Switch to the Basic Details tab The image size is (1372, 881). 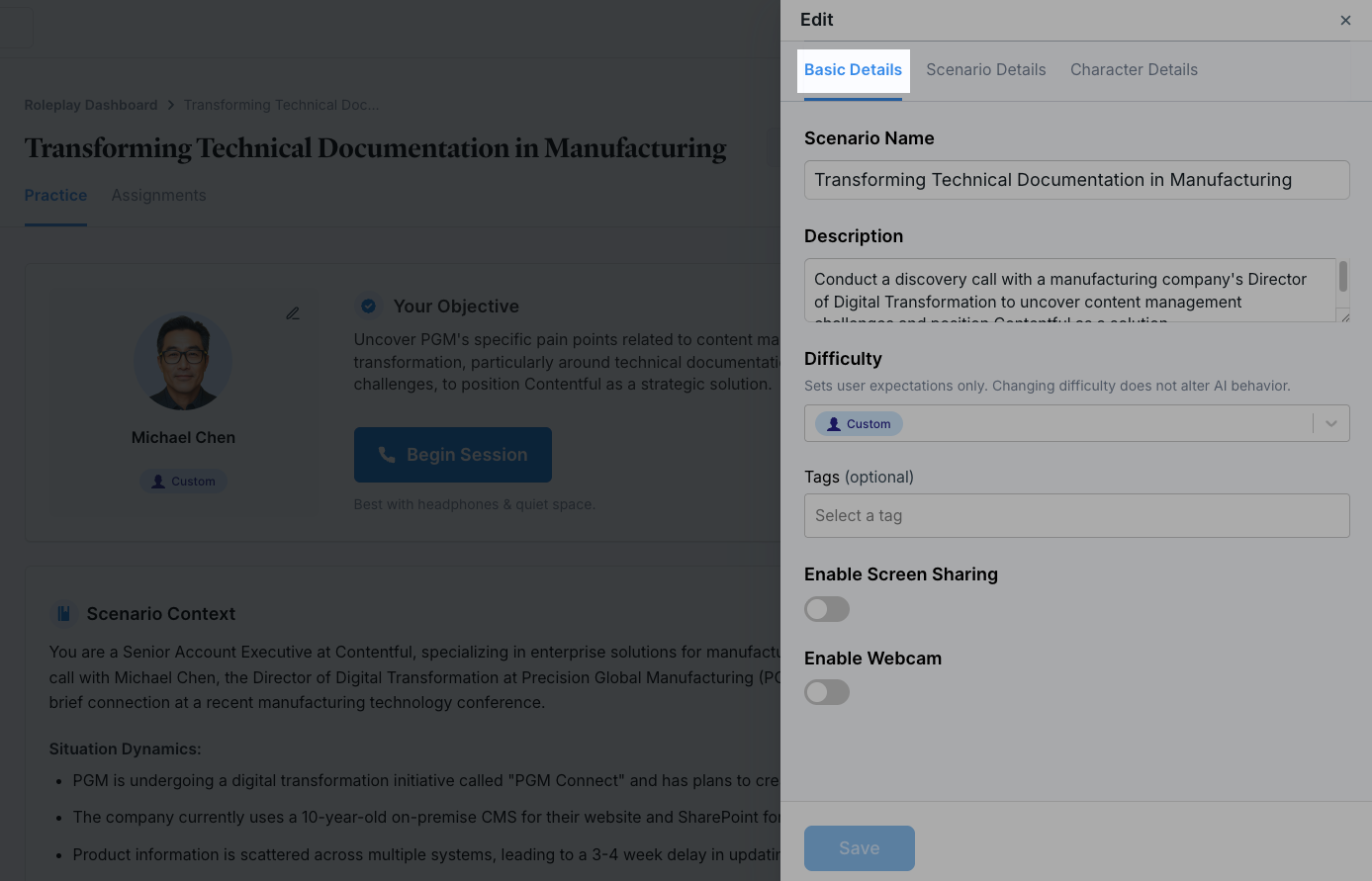[x=853, y=70]
